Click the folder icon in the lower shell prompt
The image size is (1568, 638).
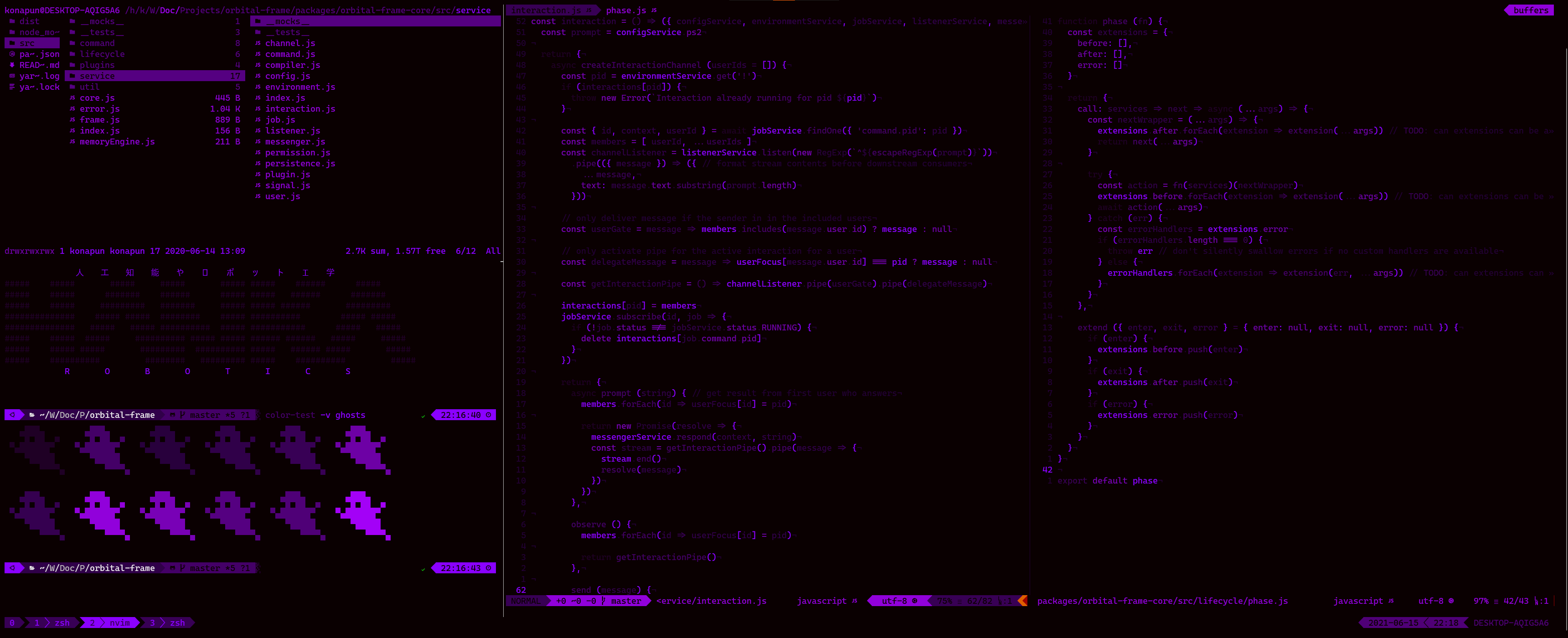click(31, 568)
